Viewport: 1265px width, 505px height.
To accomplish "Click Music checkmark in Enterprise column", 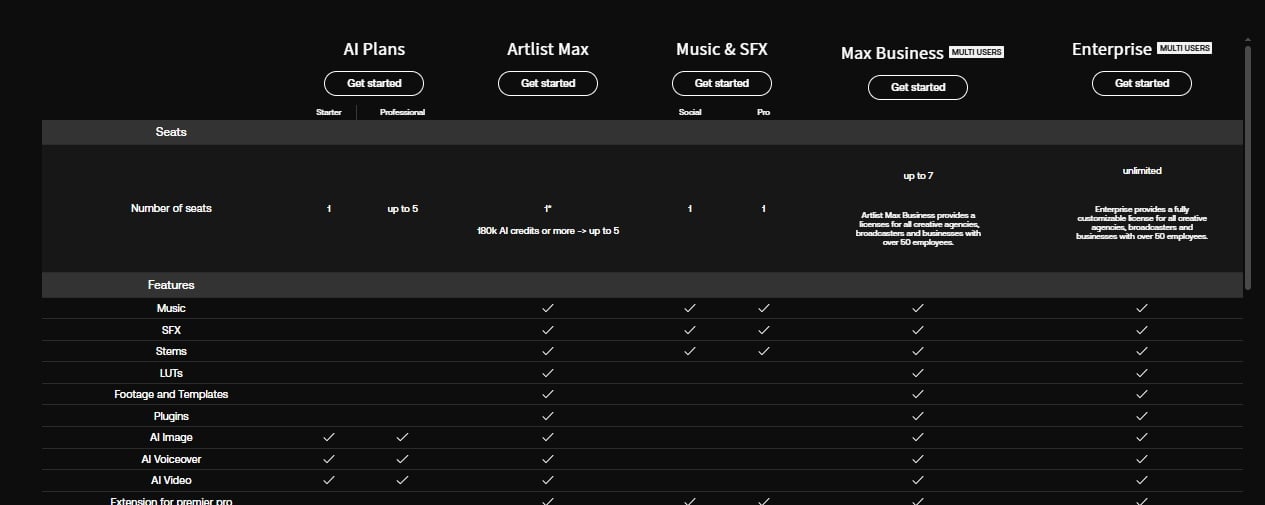I will 1142,308.
